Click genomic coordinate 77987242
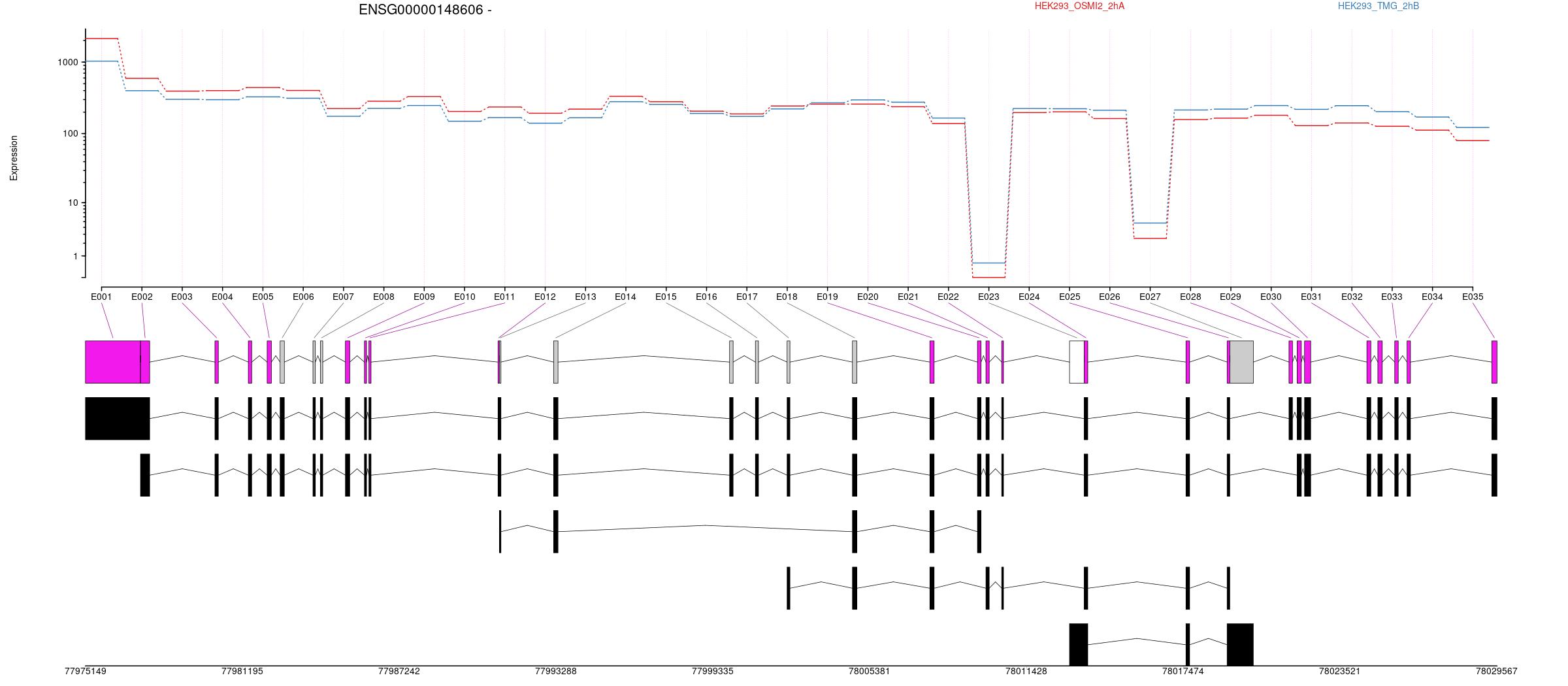This screenshot has width=1568, height=686. pyautogui.click(x=399, y=671)
